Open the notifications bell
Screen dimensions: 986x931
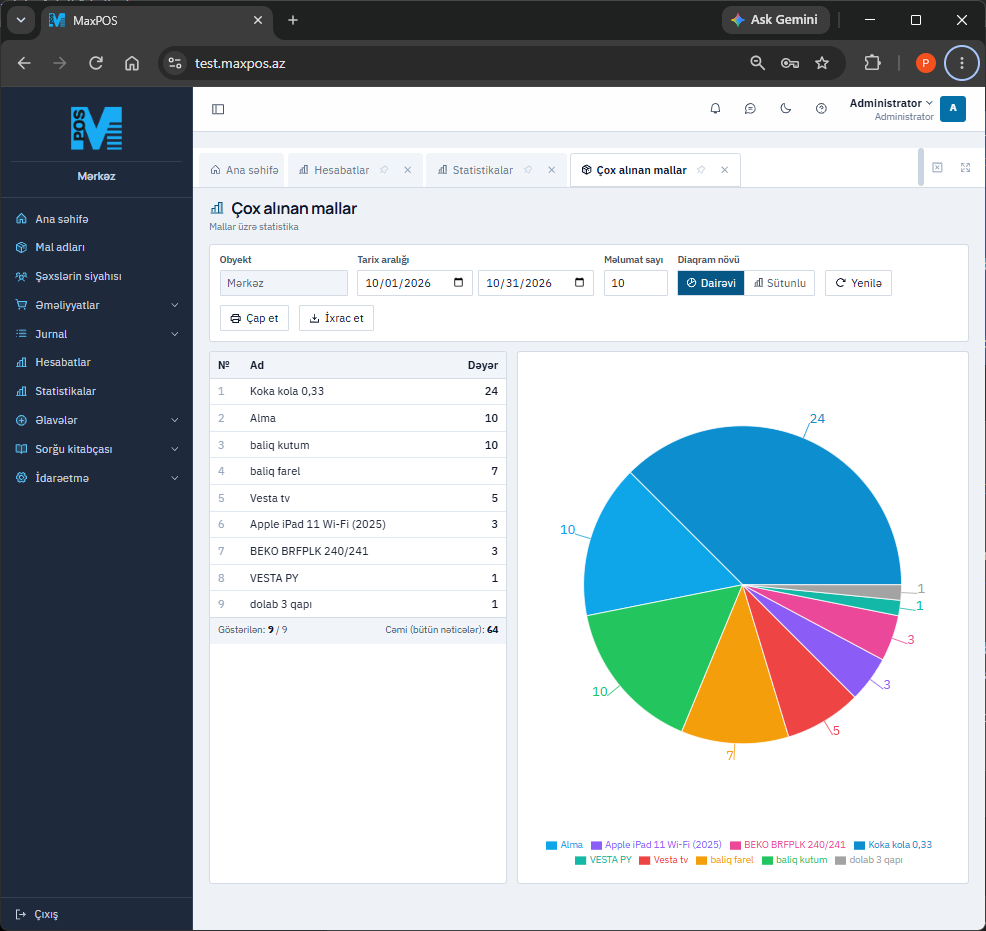point(715,109)
